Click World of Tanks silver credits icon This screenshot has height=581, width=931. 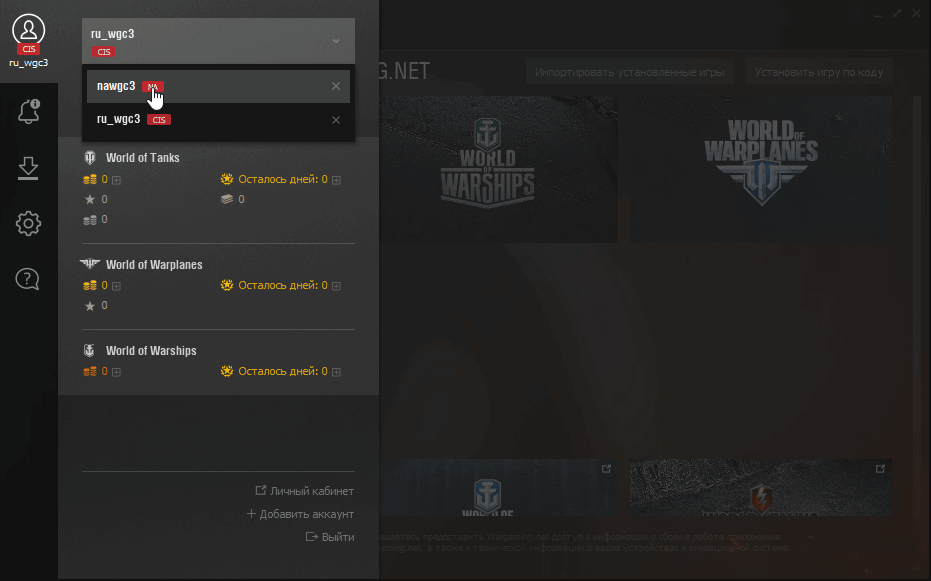90,220
